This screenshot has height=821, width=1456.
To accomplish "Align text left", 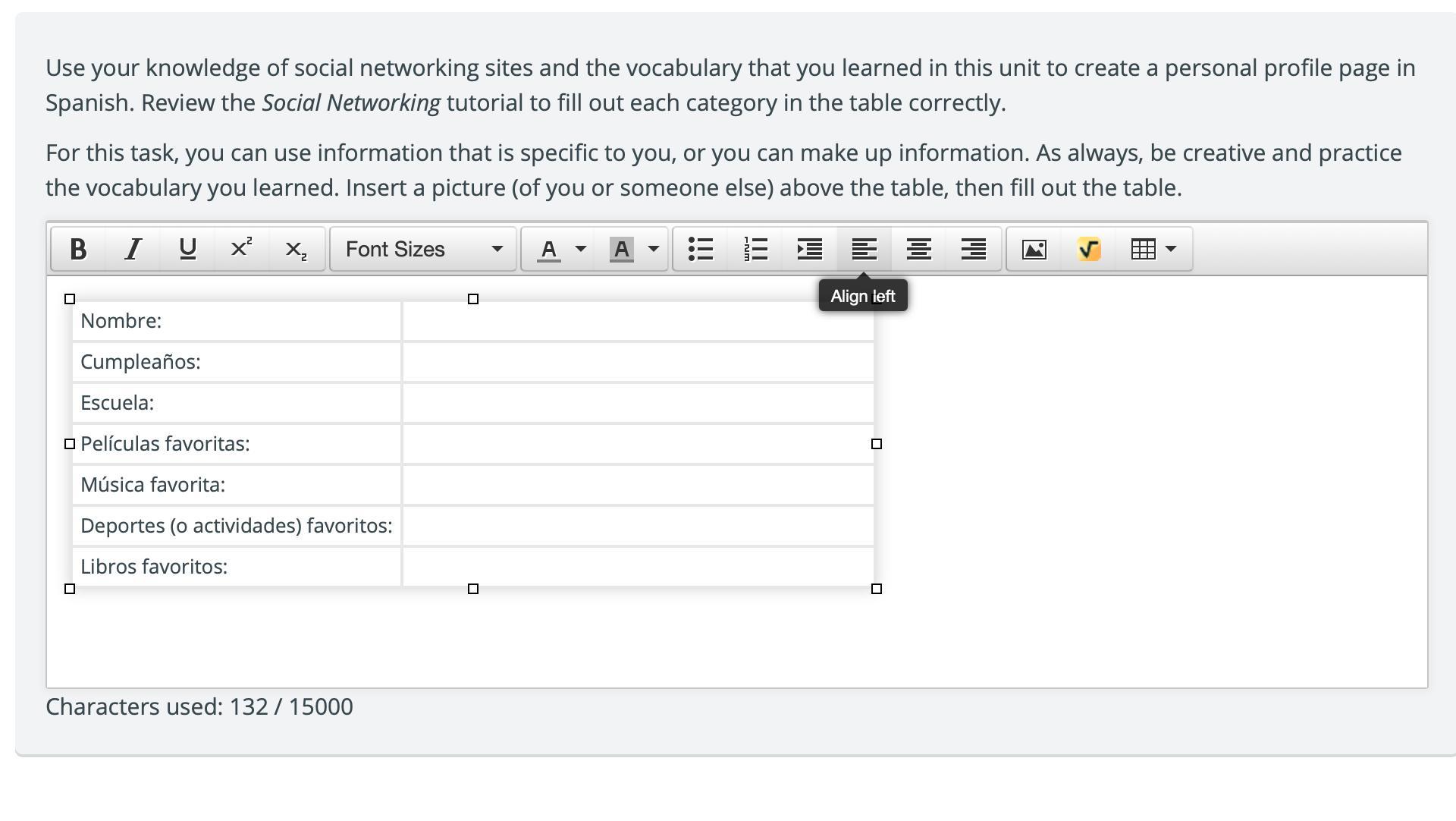I will click(x=864, y=250).
